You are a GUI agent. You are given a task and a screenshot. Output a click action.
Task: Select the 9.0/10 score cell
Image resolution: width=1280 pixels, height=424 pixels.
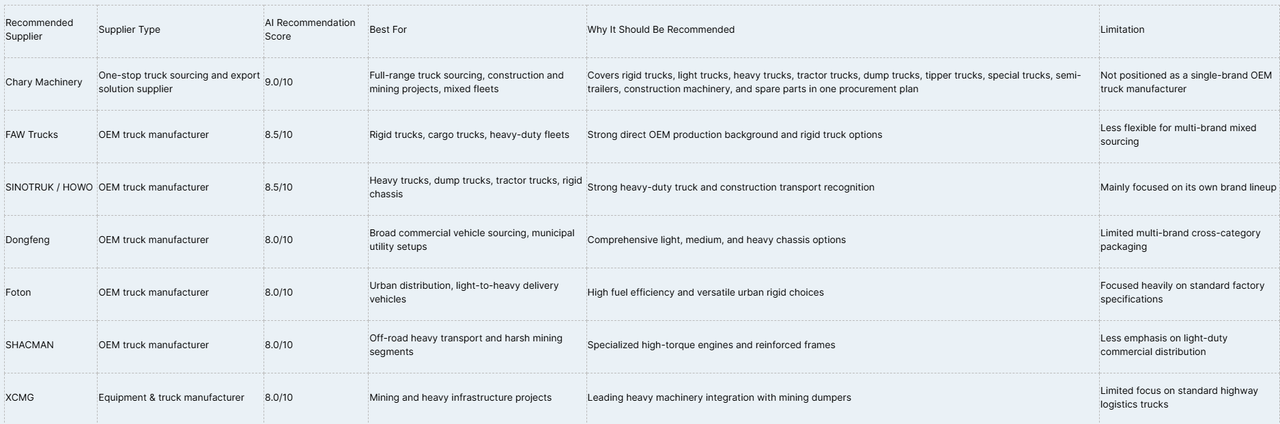[314, 83]
